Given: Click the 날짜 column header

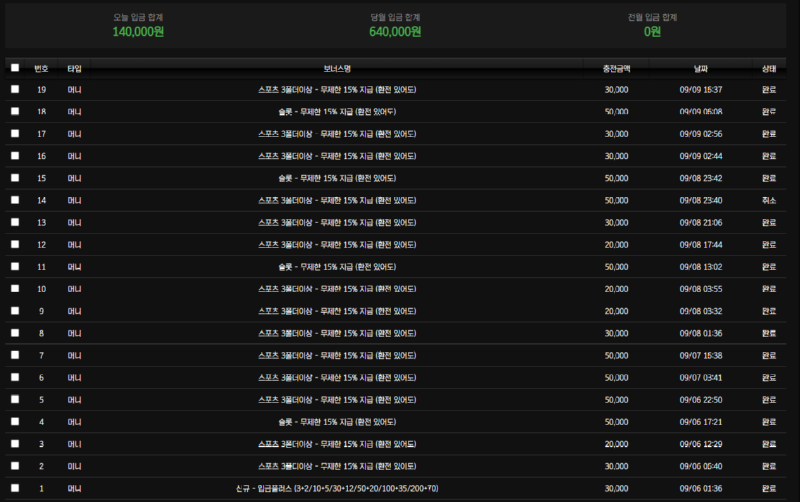Looking at the screenshot, I should coord(700,68).
